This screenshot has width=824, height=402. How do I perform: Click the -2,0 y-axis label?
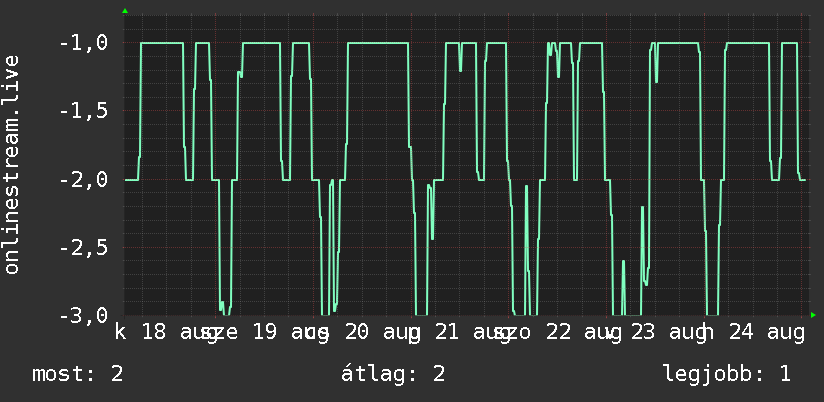coord(84,179)
